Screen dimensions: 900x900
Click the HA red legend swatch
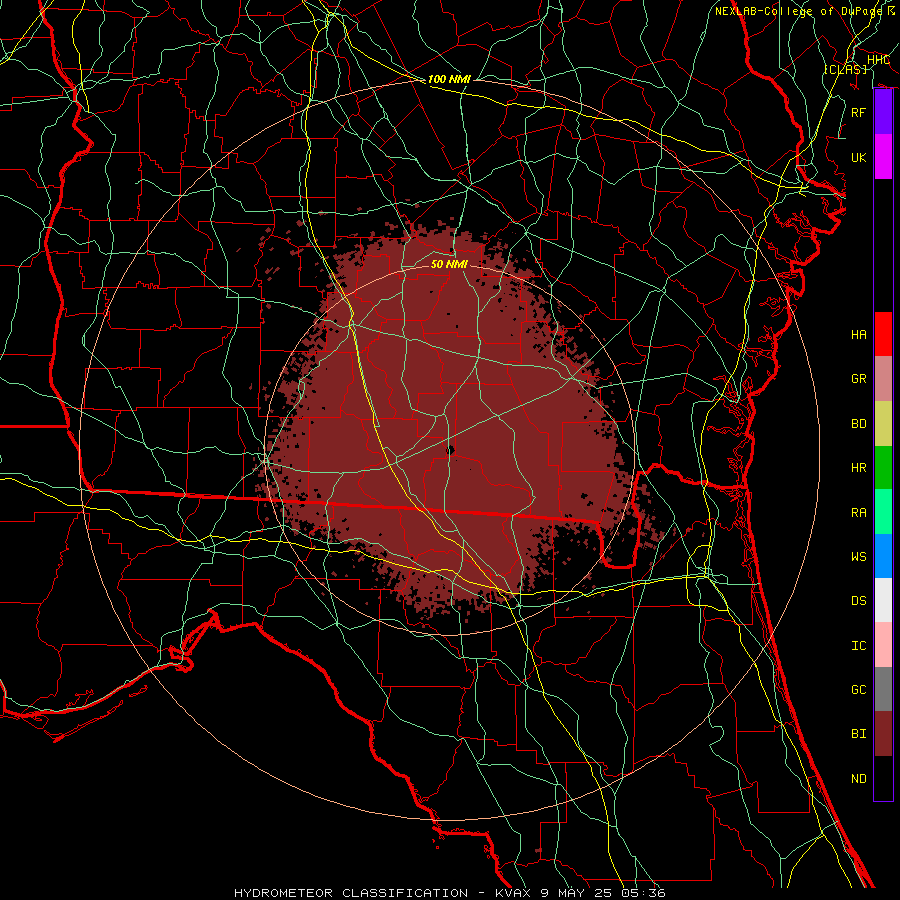[883, 334]
